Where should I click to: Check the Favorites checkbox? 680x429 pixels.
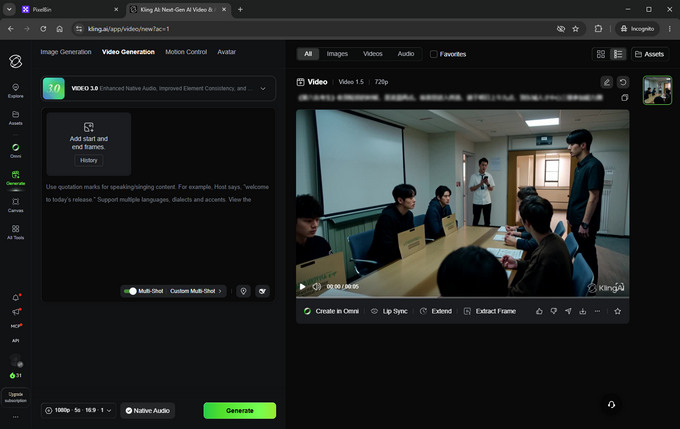(x=433, y=54)
